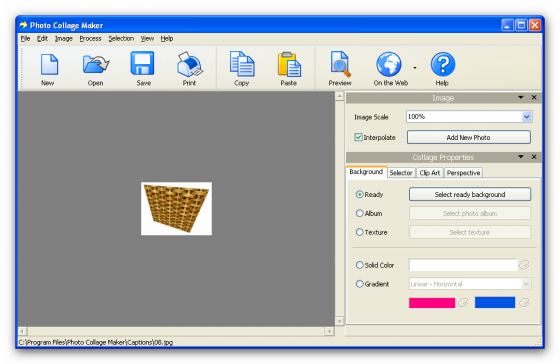Click the blue gradient color swatch

point(495,303)
